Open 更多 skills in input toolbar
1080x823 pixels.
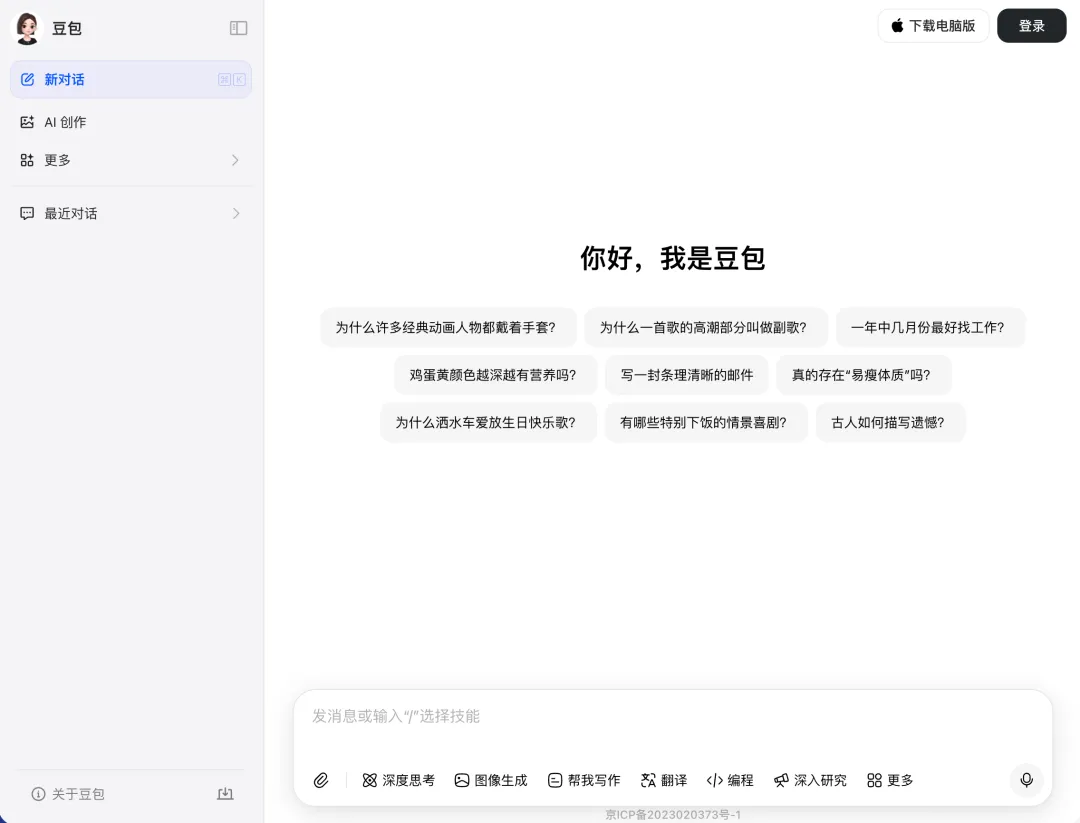(x=891, y=780)
